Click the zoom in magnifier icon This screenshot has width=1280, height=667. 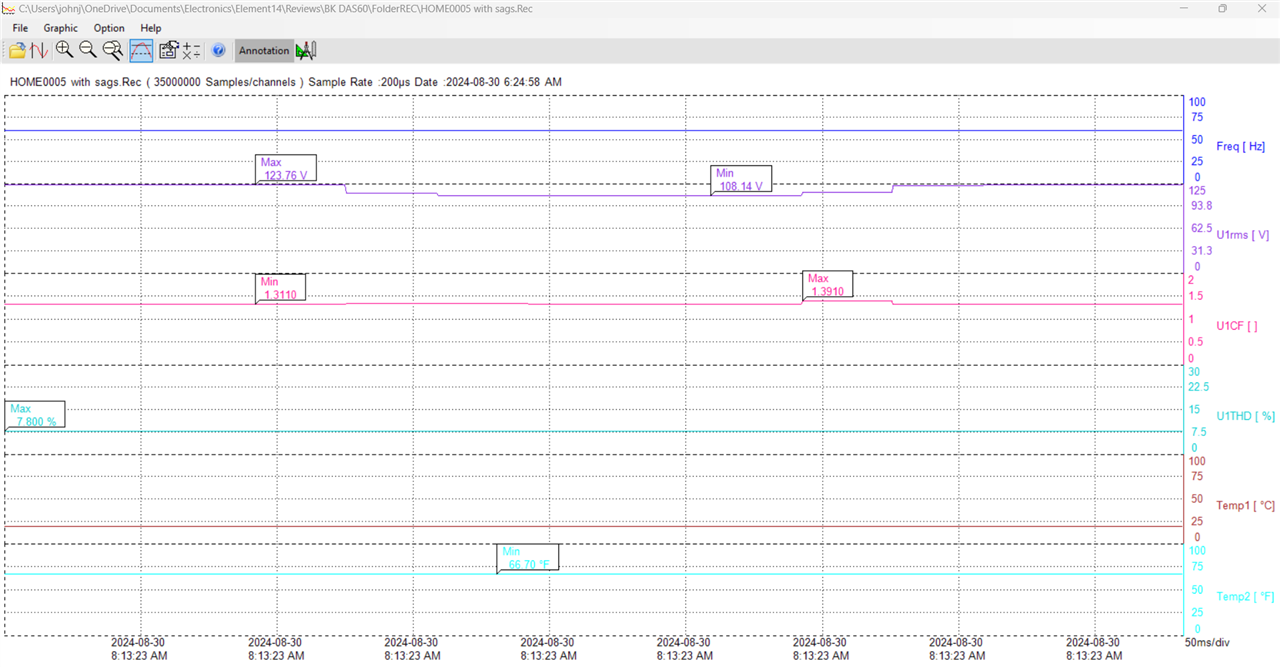(x=64, y=50)
